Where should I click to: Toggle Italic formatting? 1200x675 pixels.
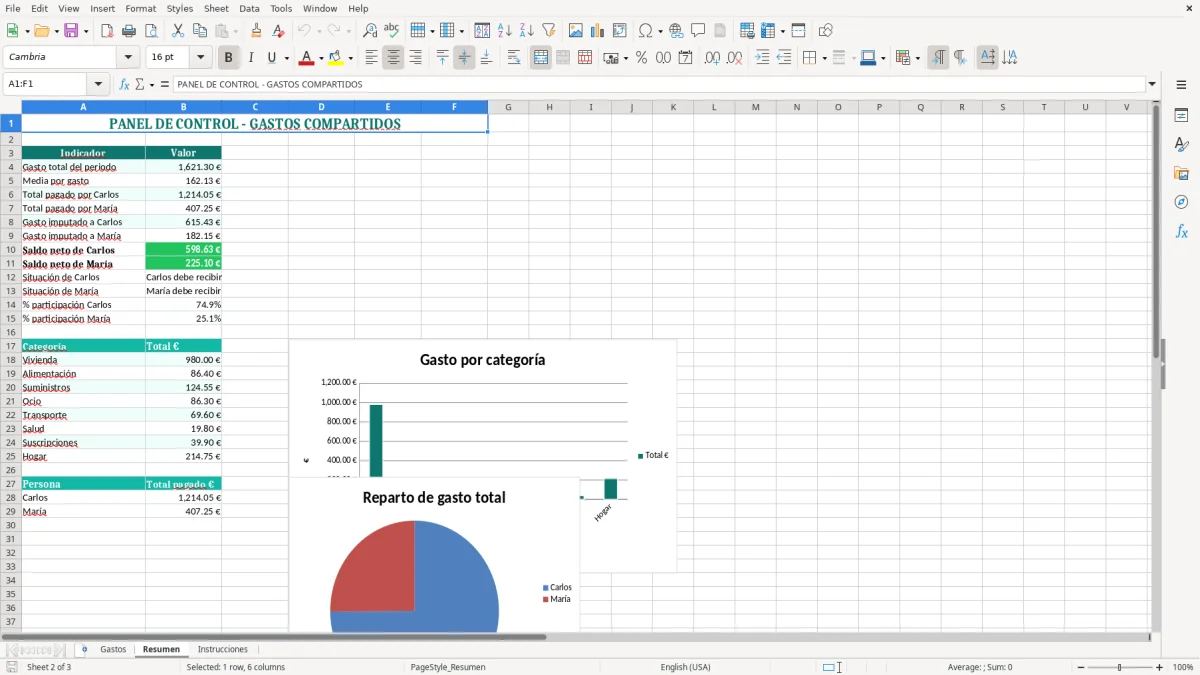[251, 58]
